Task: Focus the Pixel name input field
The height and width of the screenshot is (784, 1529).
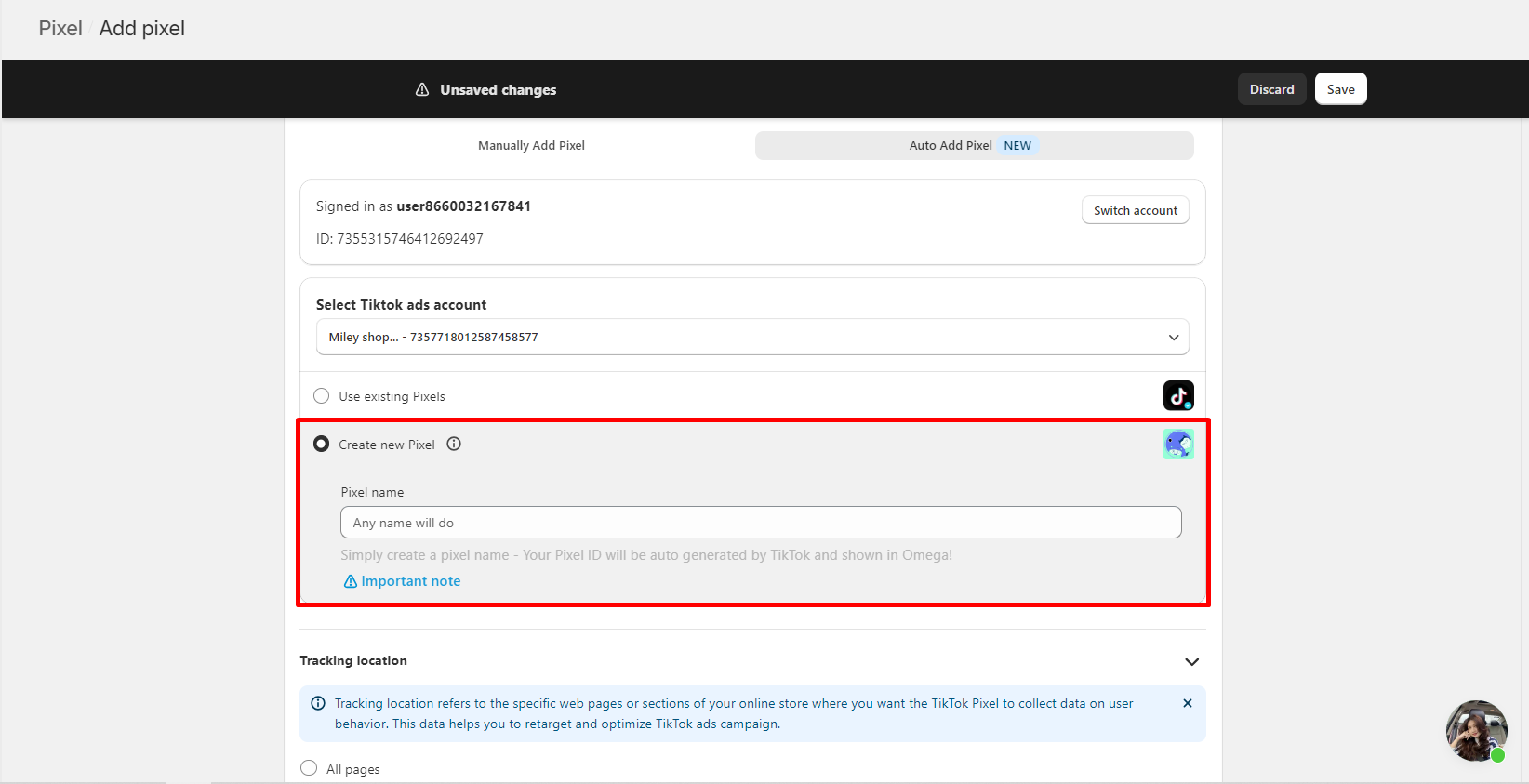Action: (760, 523)
